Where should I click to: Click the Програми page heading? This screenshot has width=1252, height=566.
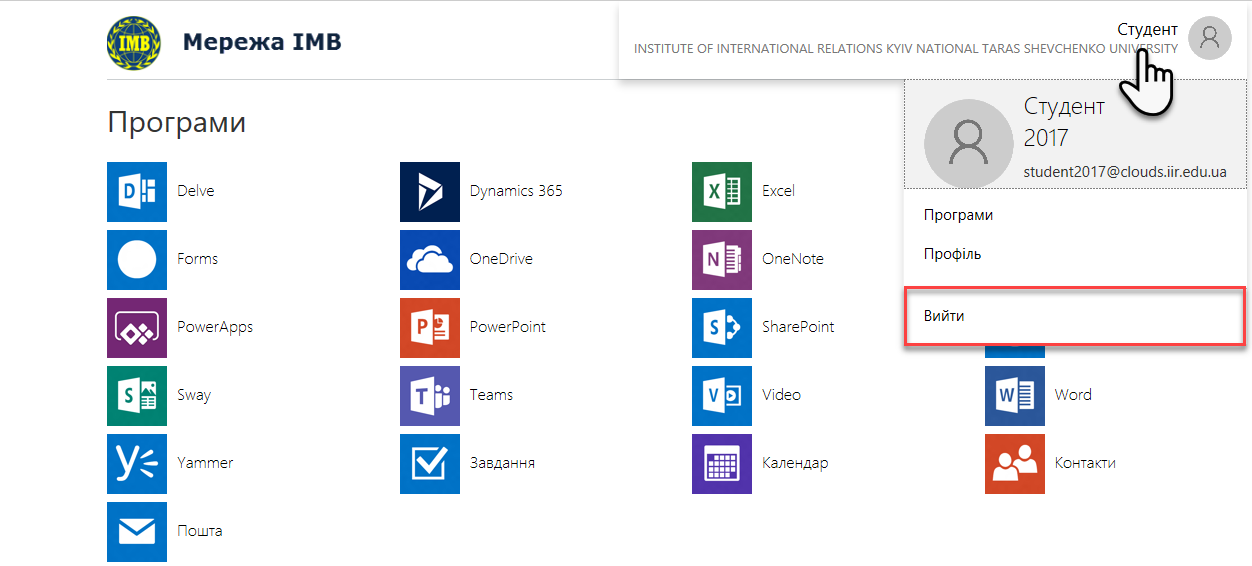(x=176, y=123)
